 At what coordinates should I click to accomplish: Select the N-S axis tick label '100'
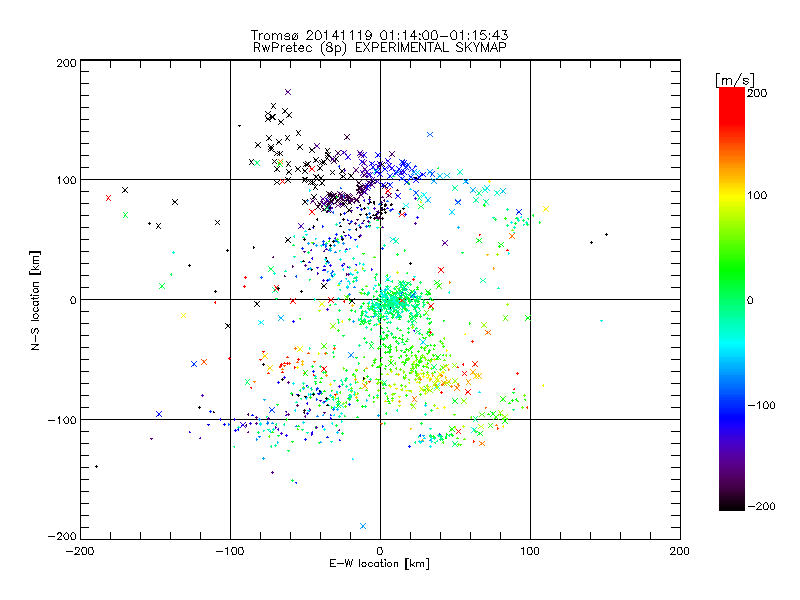click(x=66, y=180)
